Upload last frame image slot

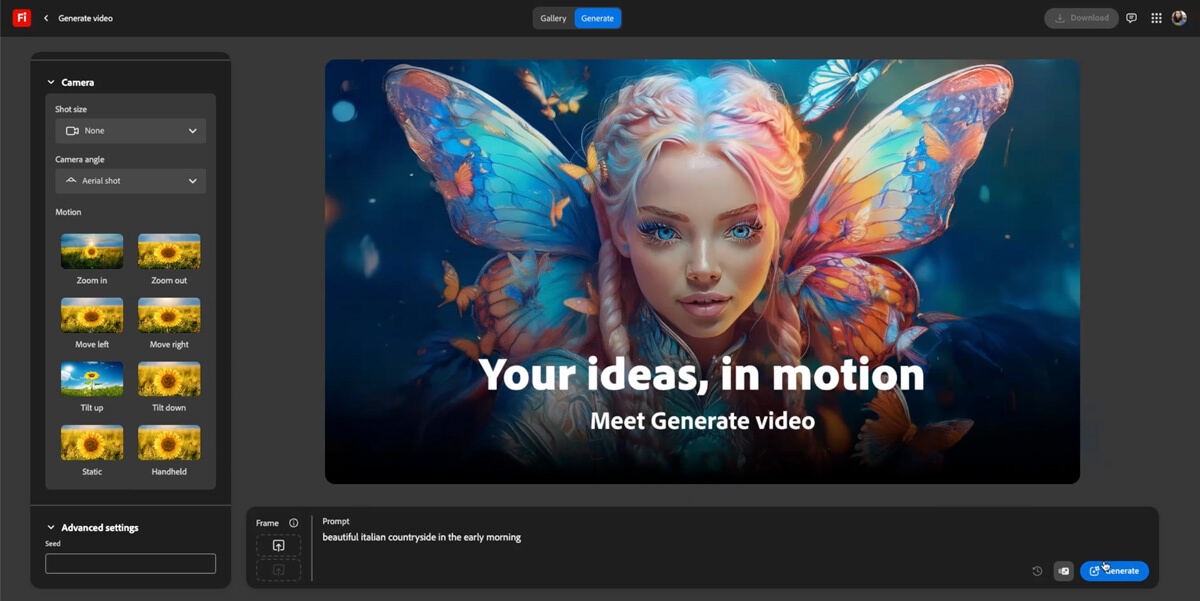tap(278, 570)
